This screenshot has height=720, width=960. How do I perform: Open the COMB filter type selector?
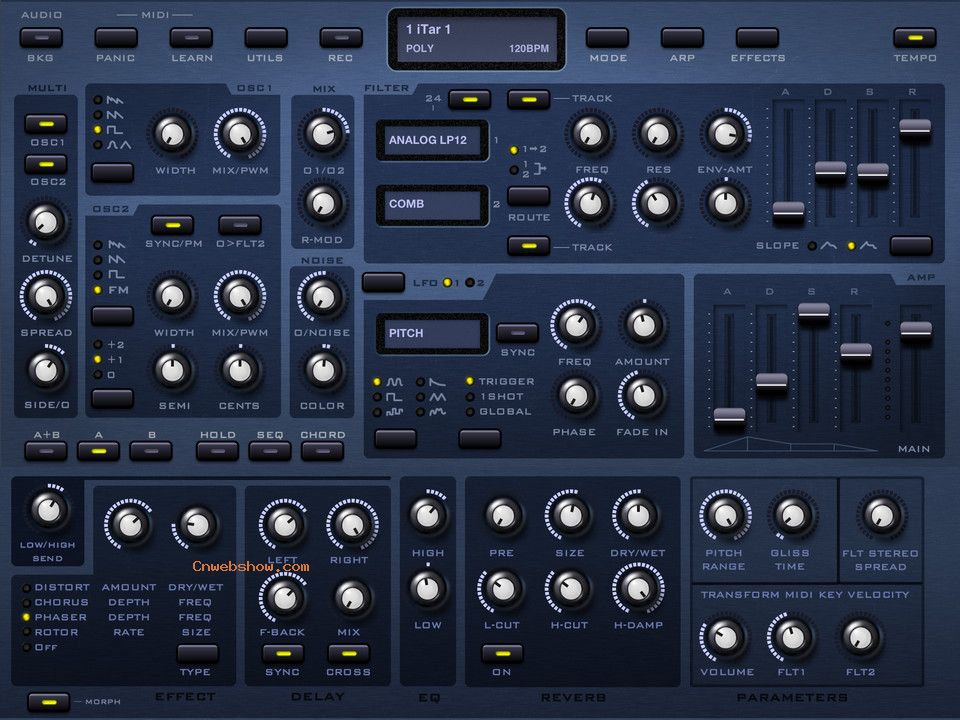[432, 204]
